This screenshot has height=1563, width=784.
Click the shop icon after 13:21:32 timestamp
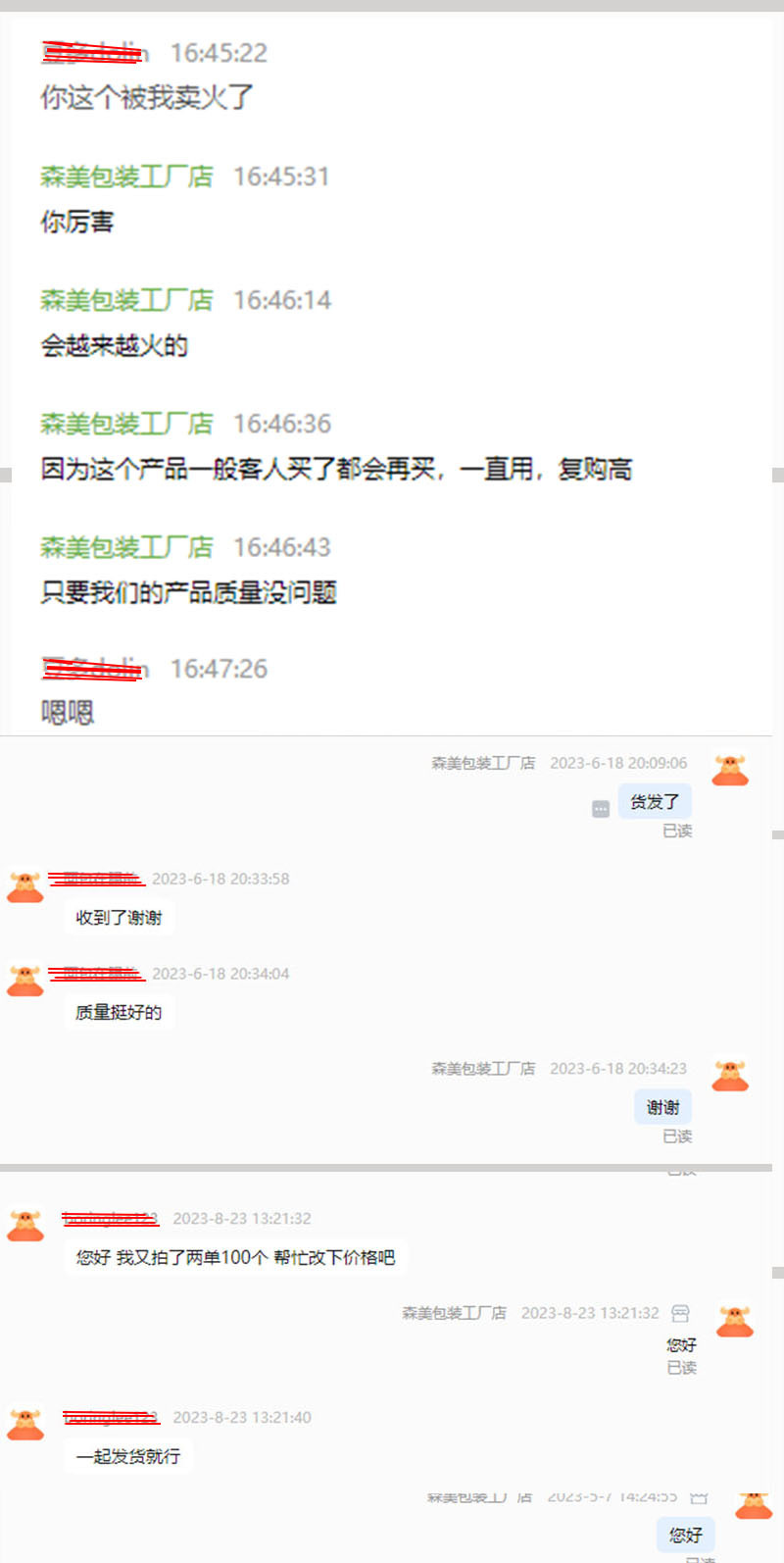680,1313
